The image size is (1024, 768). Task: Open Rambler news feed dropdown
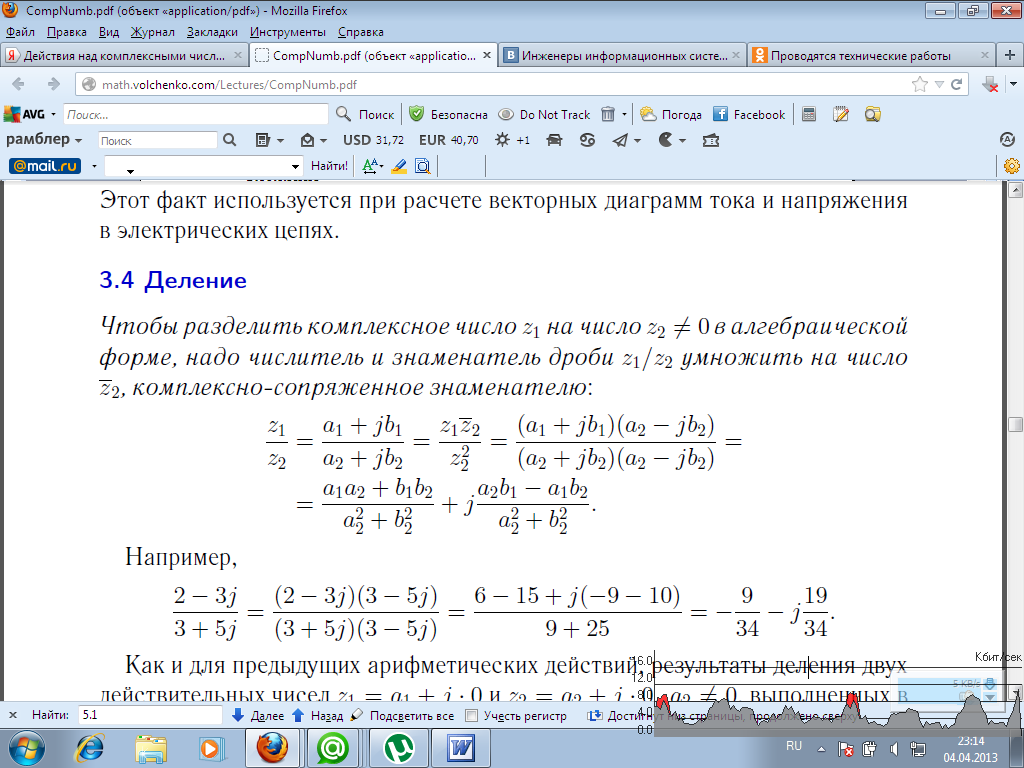269,140
